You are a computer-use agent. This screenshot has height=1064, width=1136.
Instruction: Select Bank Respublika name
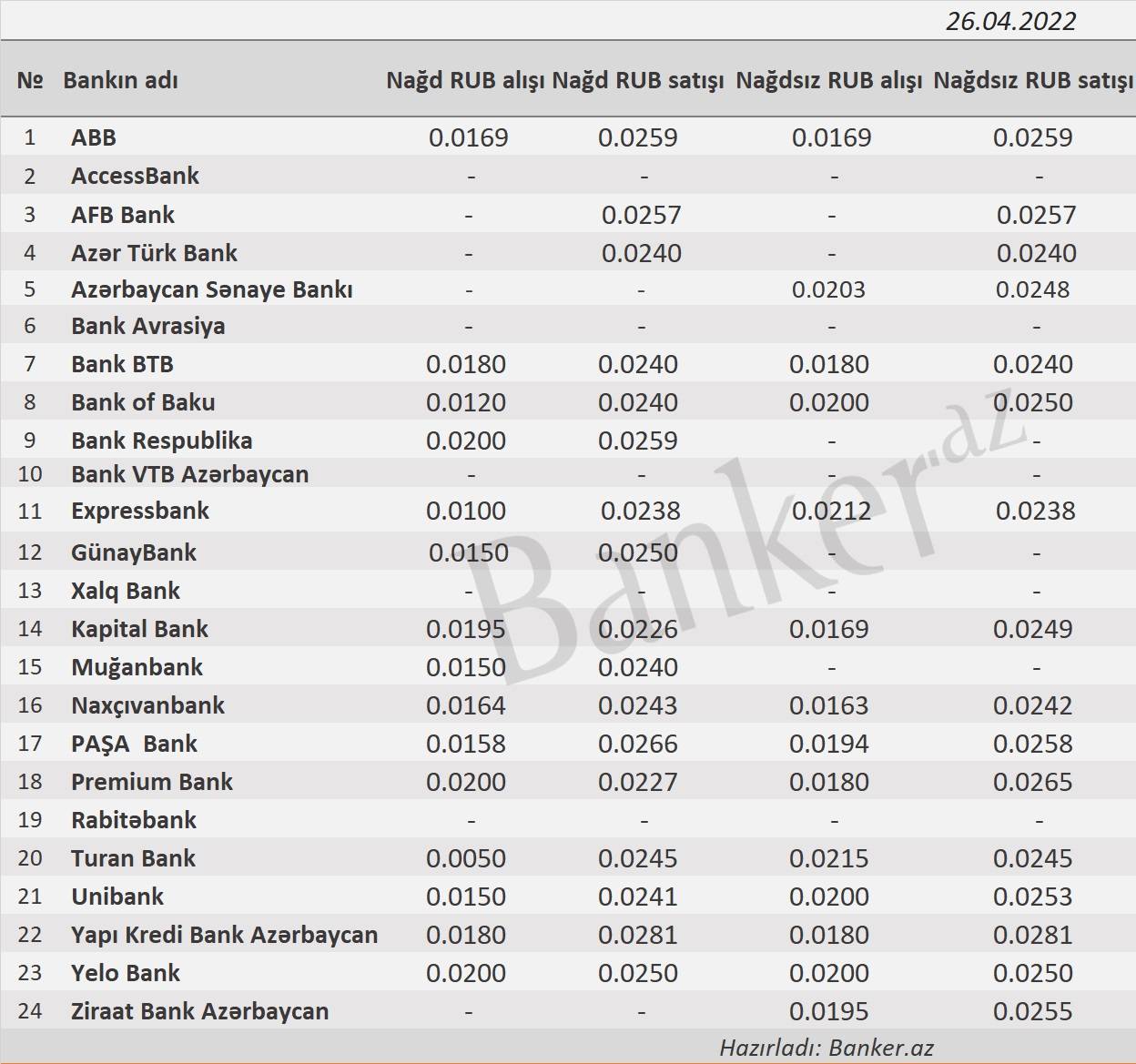(161, 441)
